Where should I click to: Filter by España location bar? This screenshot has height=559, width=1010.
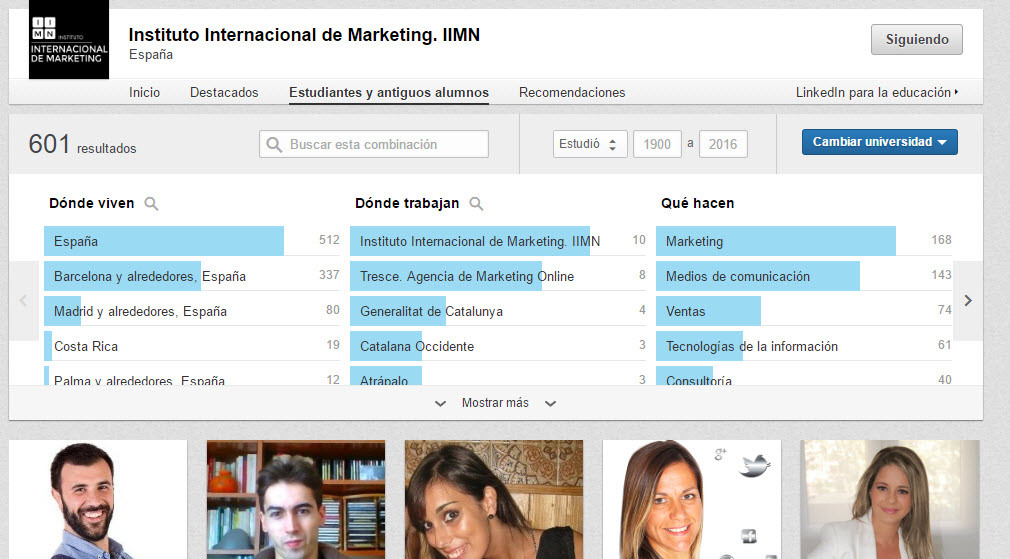pyautogui.click(x=192, y=241)
